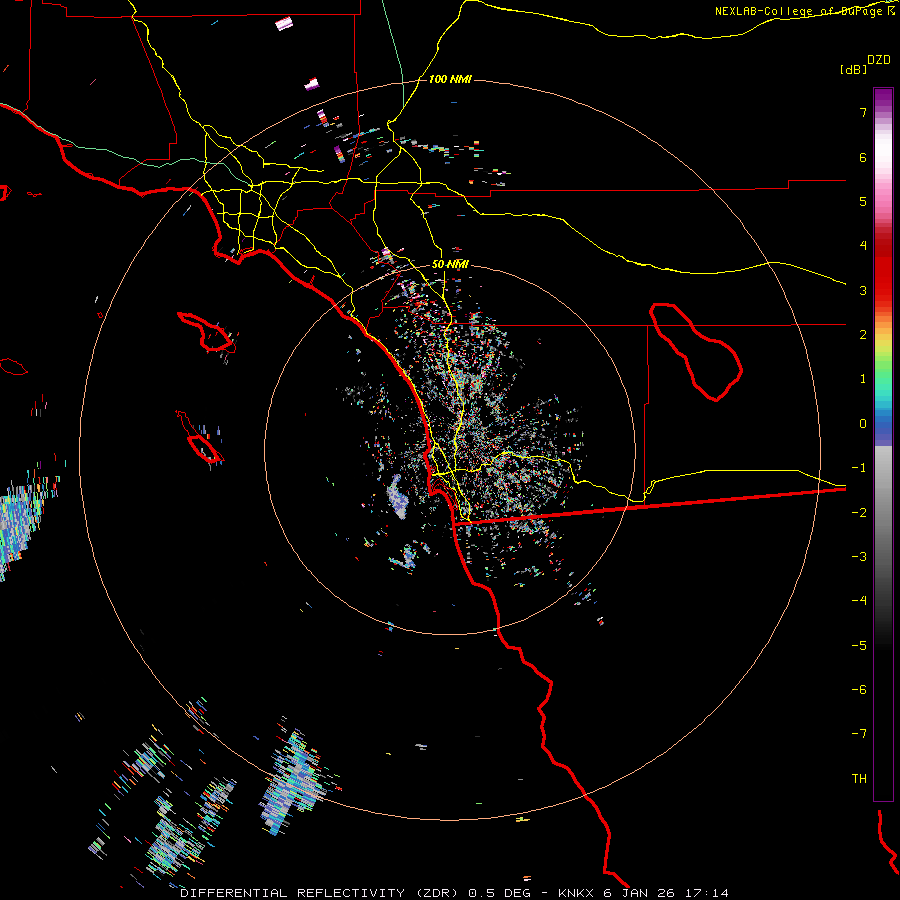This screenshot has height=900, width=900.
Task: Click the "5" tick on the color scale
Action: click(863, 201)
